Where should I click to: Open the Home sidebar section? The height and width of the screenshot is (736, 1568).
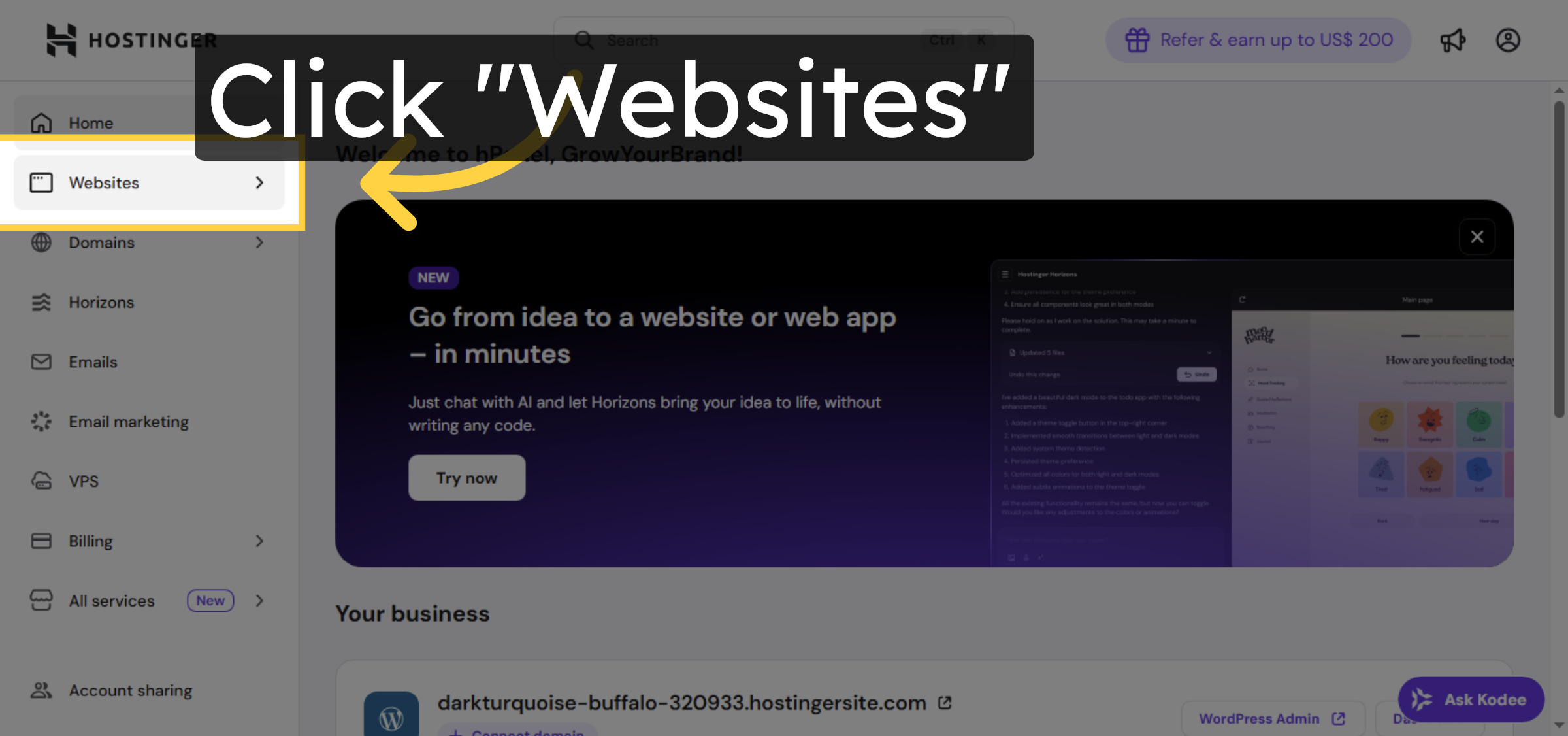pyautogui.click(x=91, y=122)
